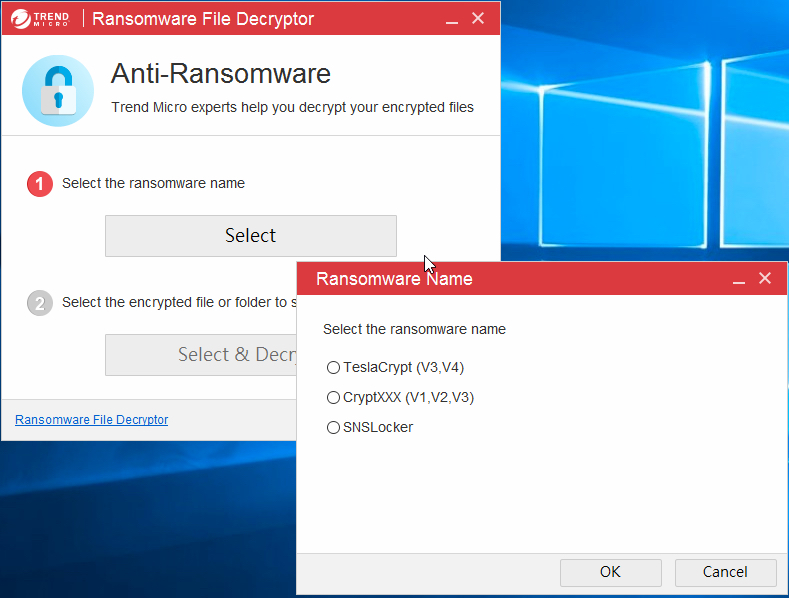
Task: Close the Ransomware File Decryptor main window
Action: click(478, 18)
